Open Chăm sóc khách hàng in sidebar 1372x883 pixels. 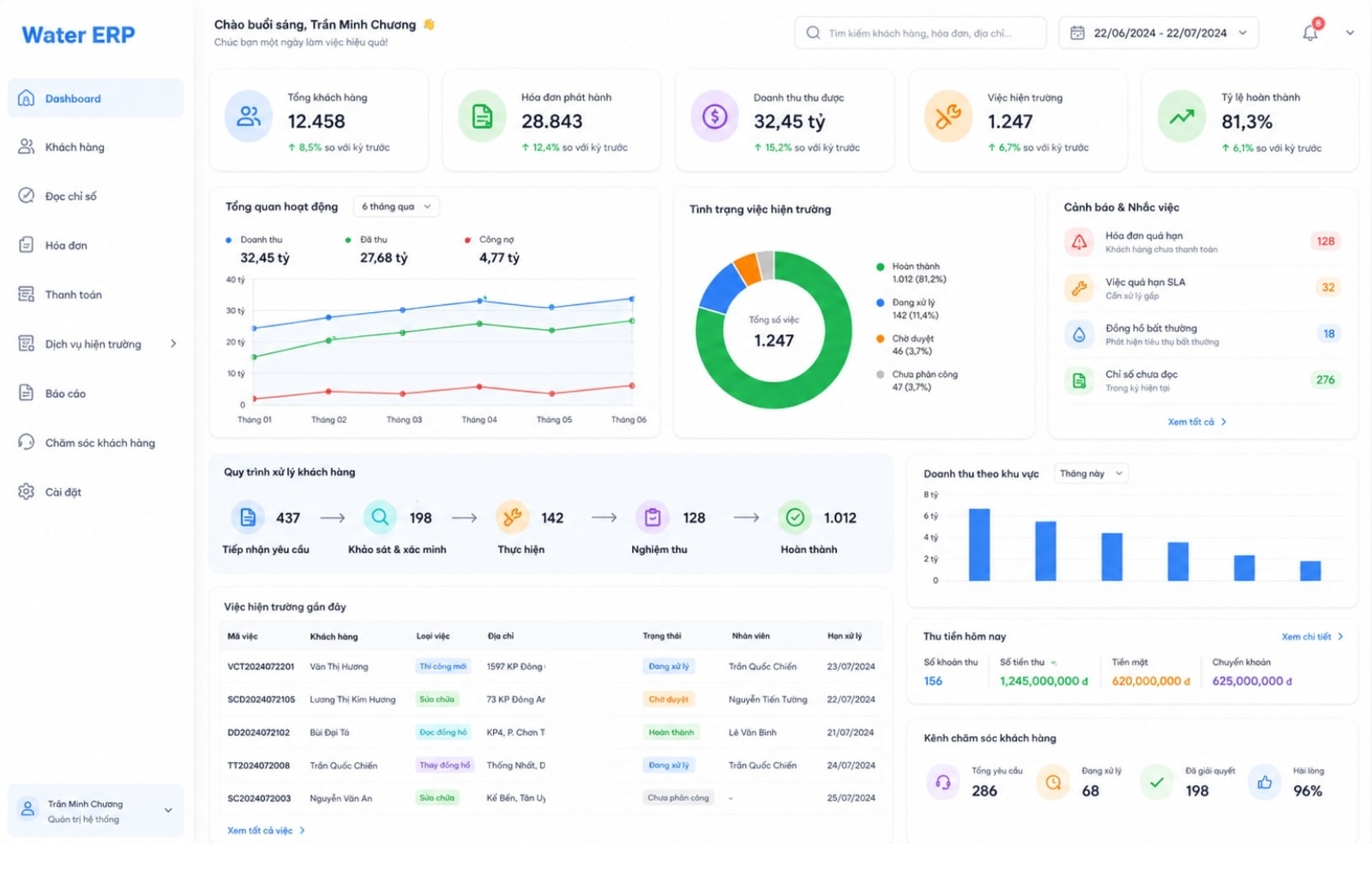pos(96,443)
